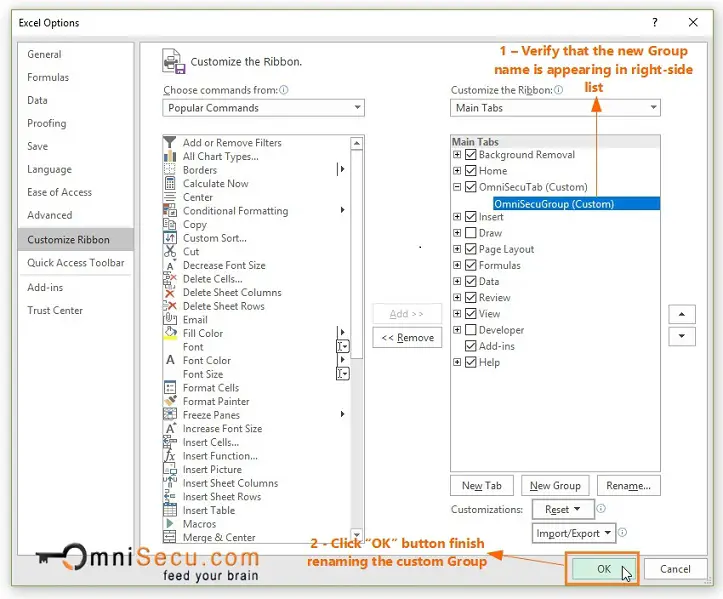Click the OK button
This screenshot has height=599, width=723.
(x=604, y=569)
